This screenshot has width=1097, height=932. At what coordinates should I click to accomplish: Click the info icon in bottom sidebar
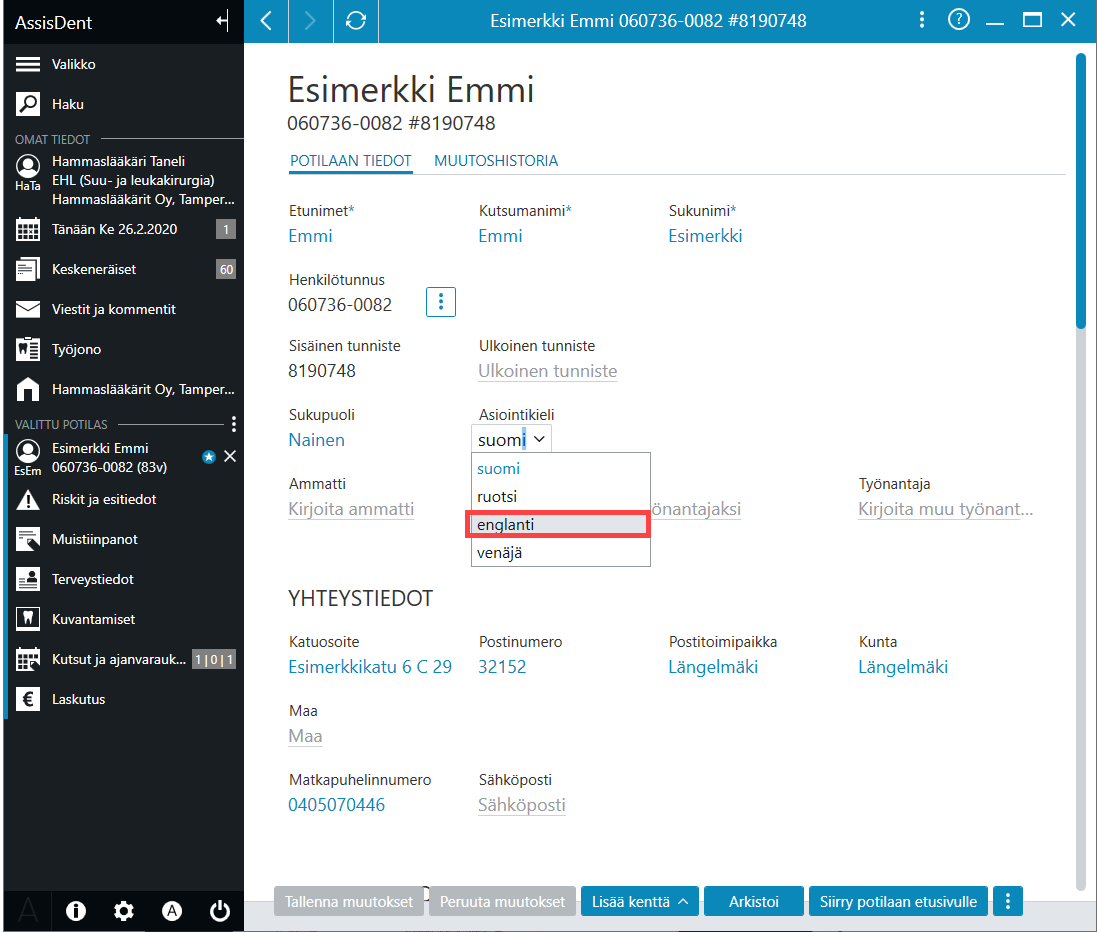pyautogui.click(x=76, y=910)
